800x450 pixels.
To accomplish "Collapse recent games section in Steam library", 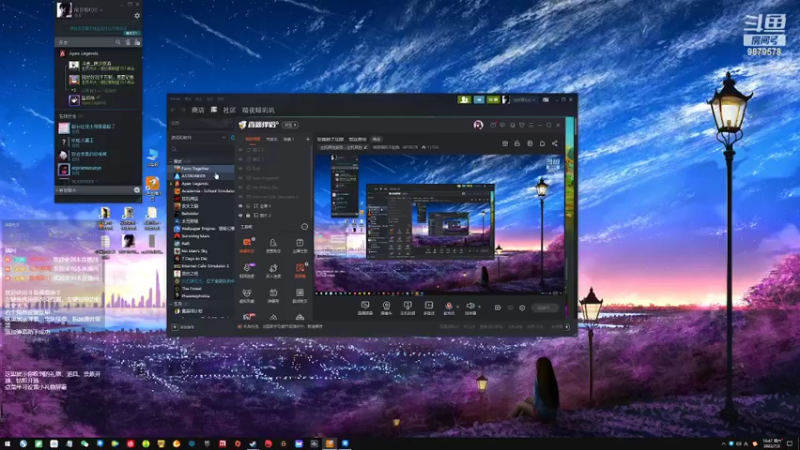I will [171, 161].
